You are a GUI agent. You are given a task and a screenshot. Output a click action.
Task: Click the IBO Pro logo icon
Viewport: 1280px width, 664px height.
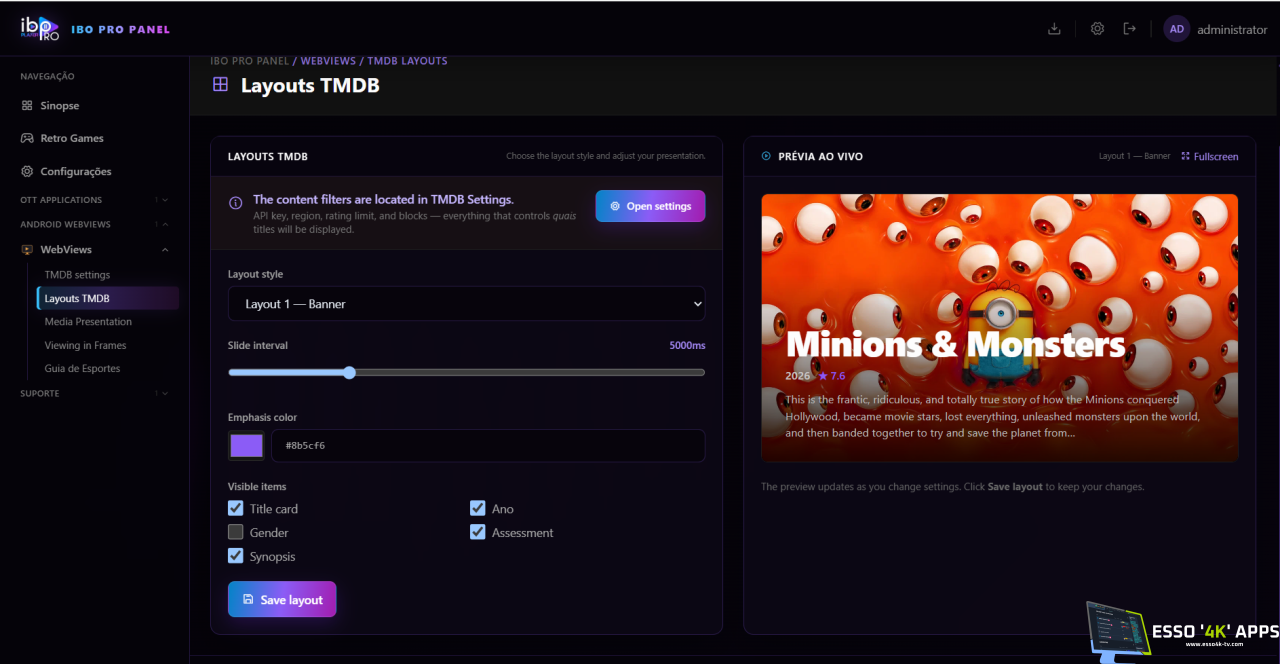pos(39,29)
